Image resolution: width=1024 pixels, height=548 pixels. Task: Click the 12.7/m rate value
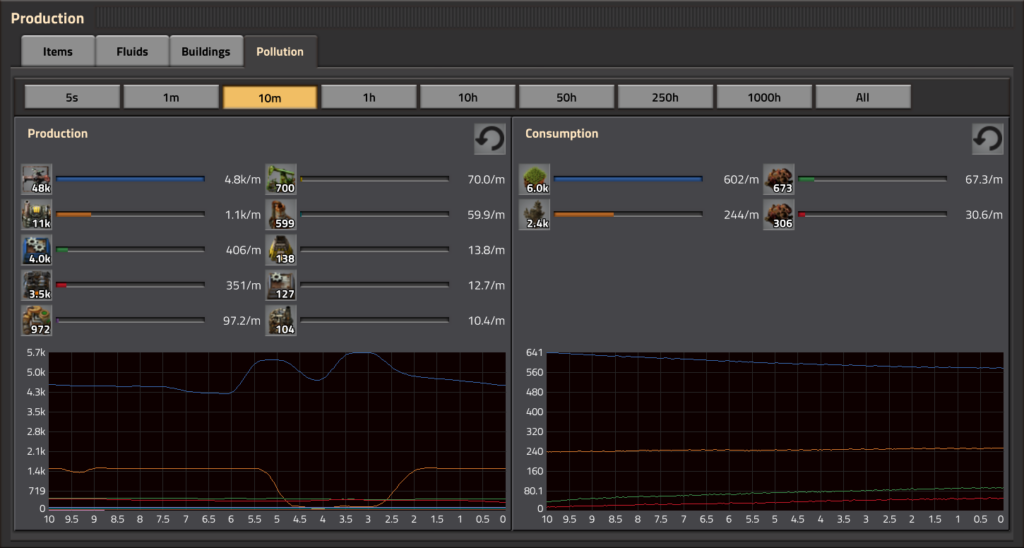(487, 285)
